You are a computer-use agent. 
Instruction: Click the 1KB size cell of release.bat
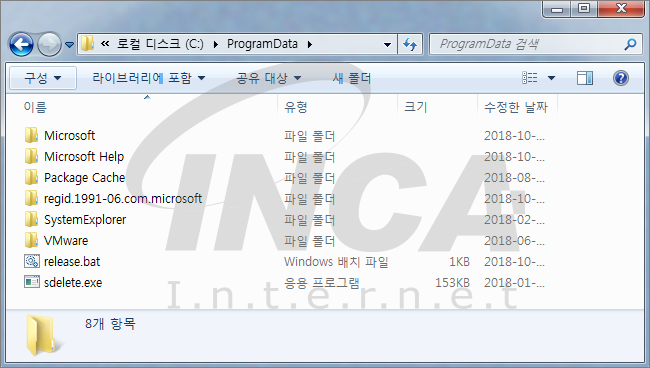459,262
